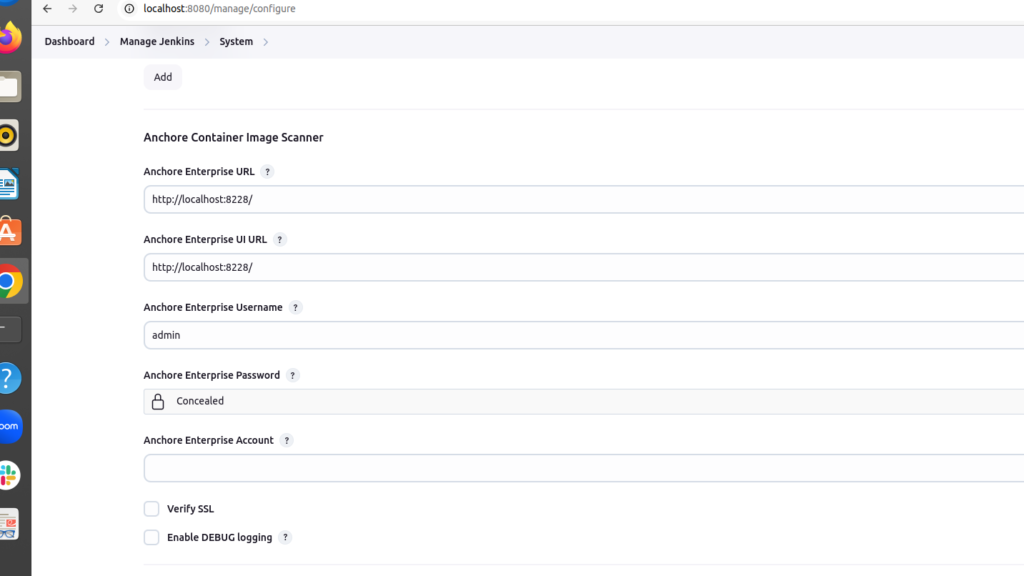Reload the page with refresh icon

click(x=99, y=8)
